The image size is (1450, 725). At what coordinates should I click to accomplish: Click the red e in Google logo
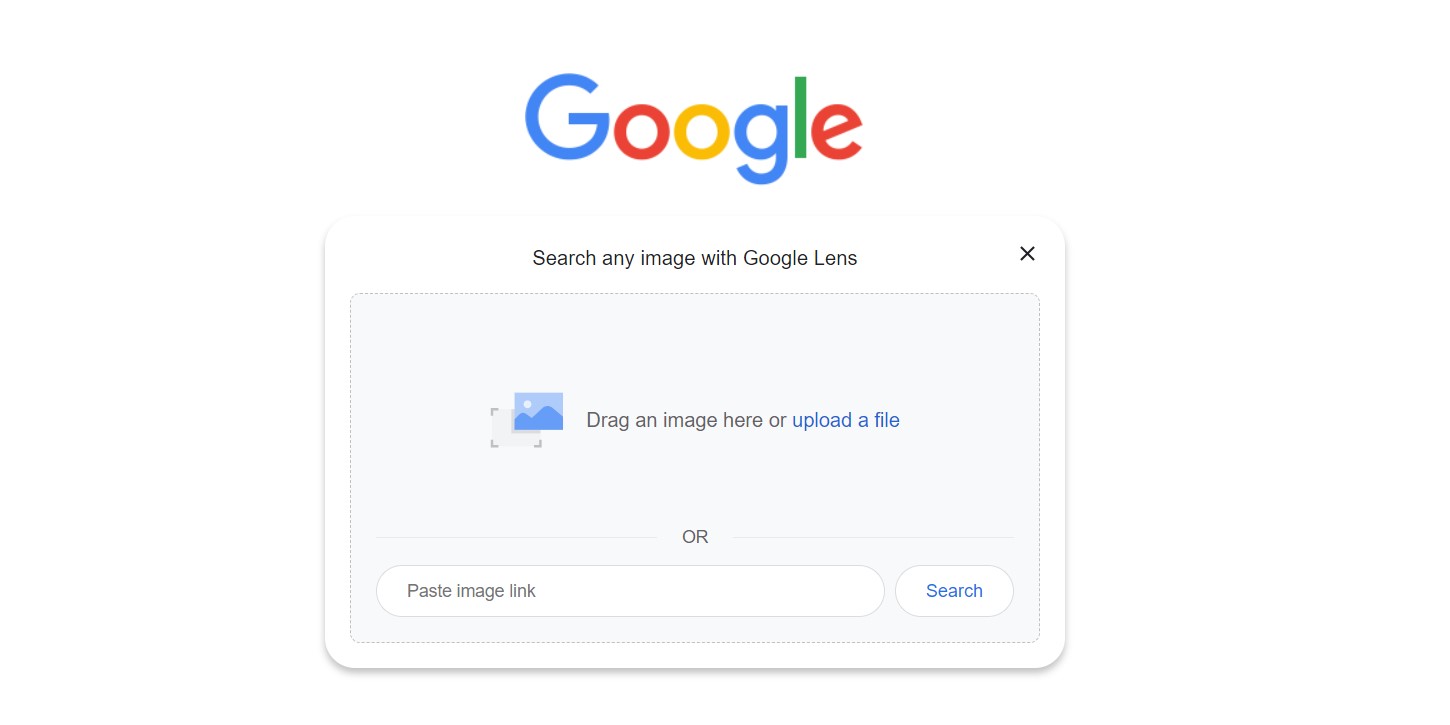[x=835, y=131]
